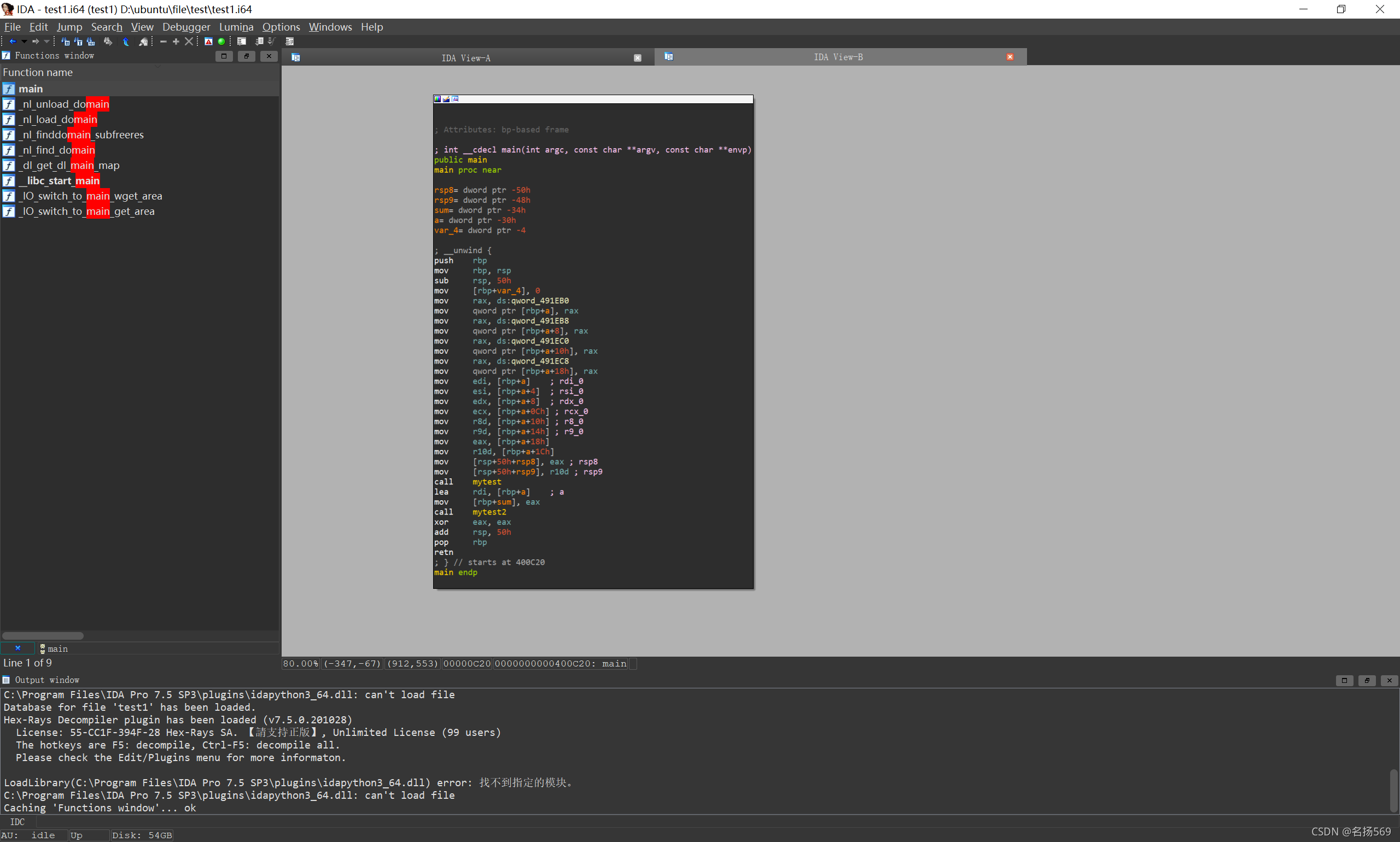
Task: Click the node group collapse icon
Action: [x=455, y=100]
